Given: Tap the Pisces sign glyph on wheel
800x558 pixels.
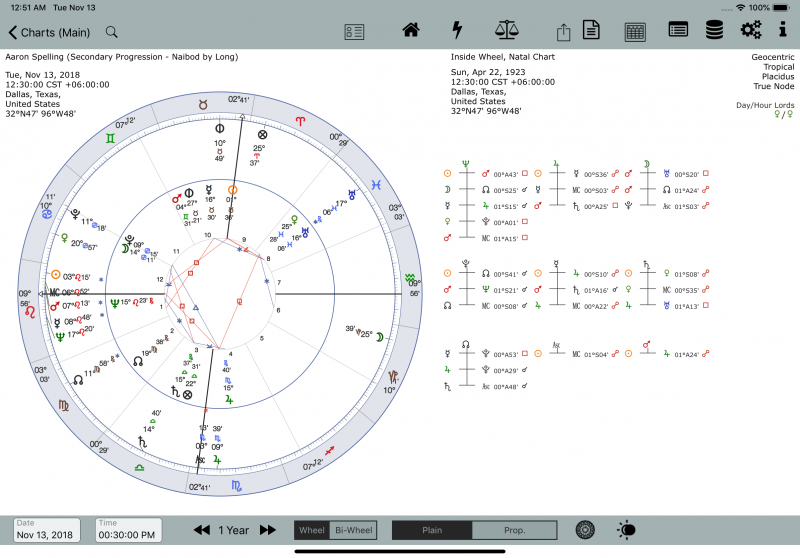Looking at the screenshot, I should pyautogui.click(x=376, y=185).
